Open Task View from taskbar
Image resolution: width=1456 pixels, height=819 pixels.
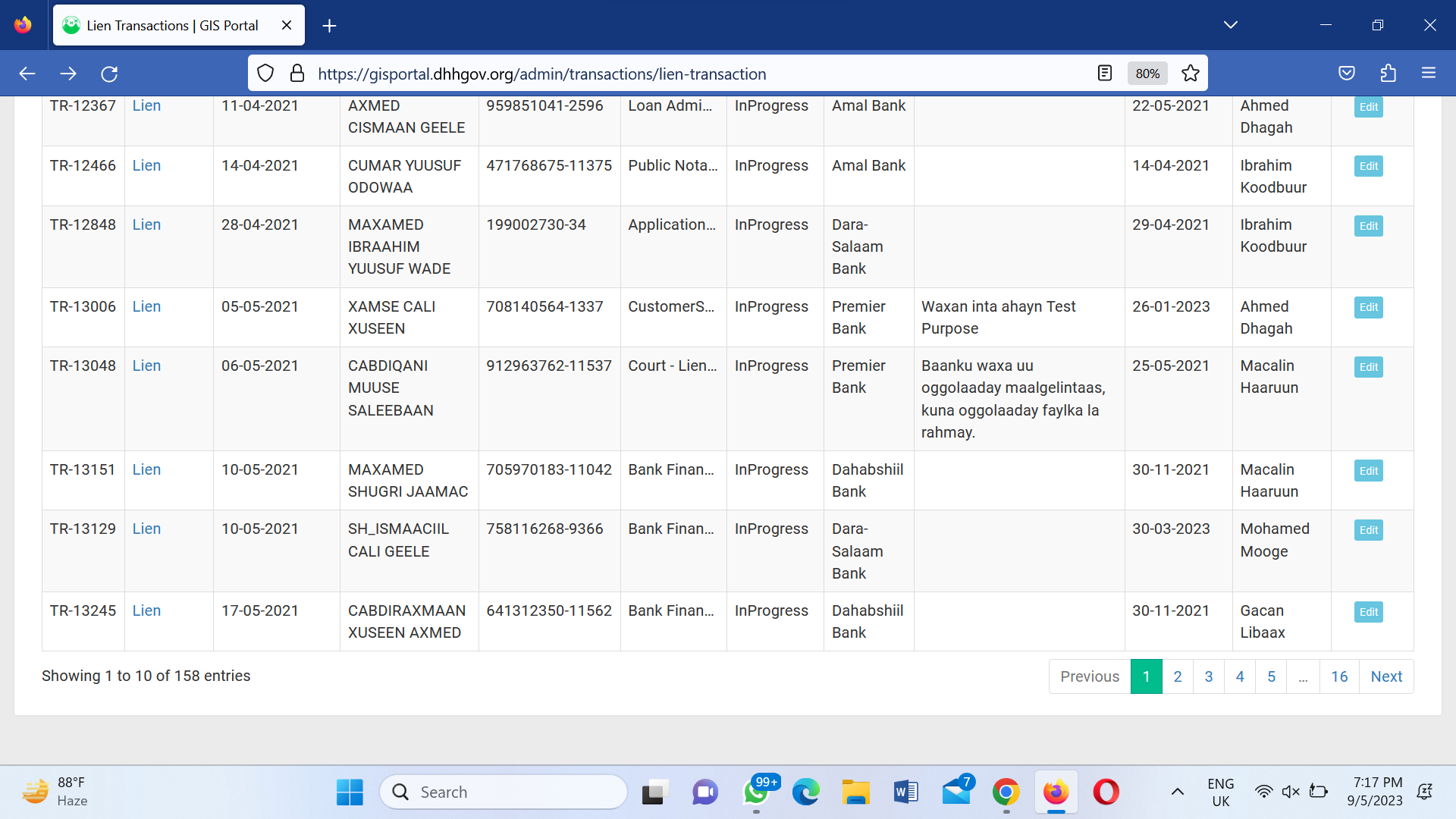click(655, 792)
